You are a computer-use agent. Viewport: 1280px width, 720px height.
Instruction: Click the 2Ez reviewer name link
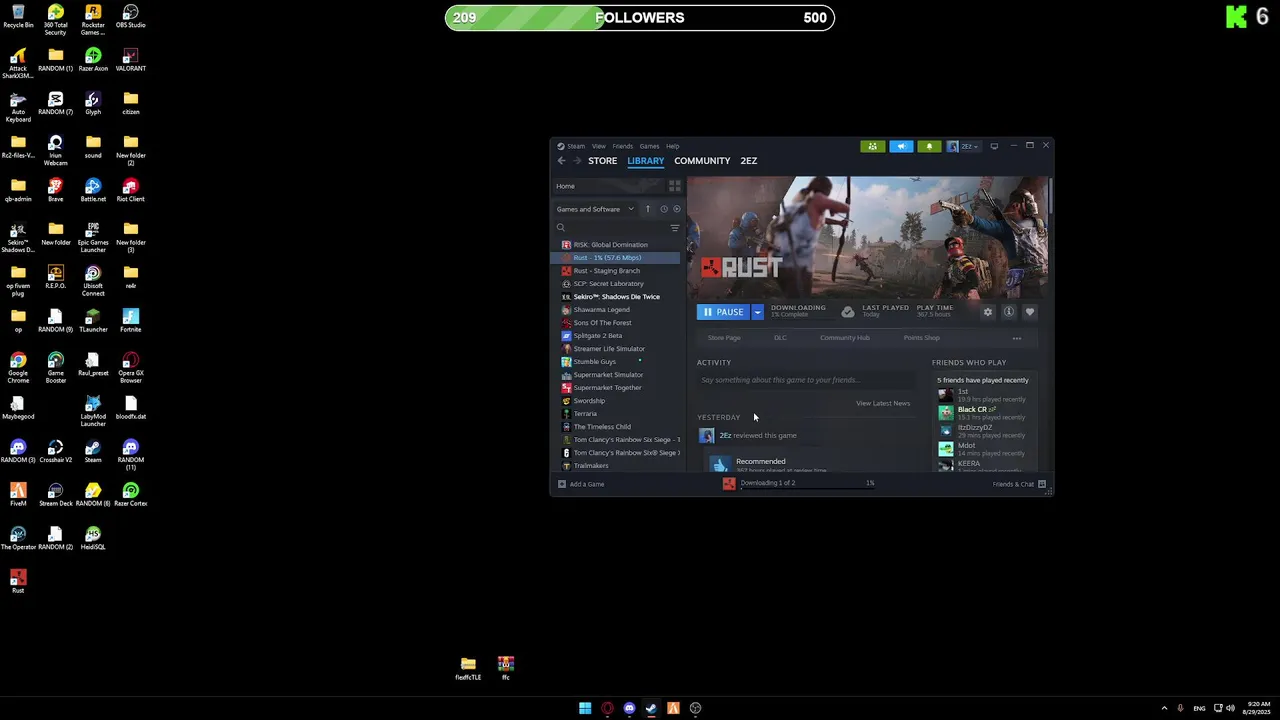(725, 436)
